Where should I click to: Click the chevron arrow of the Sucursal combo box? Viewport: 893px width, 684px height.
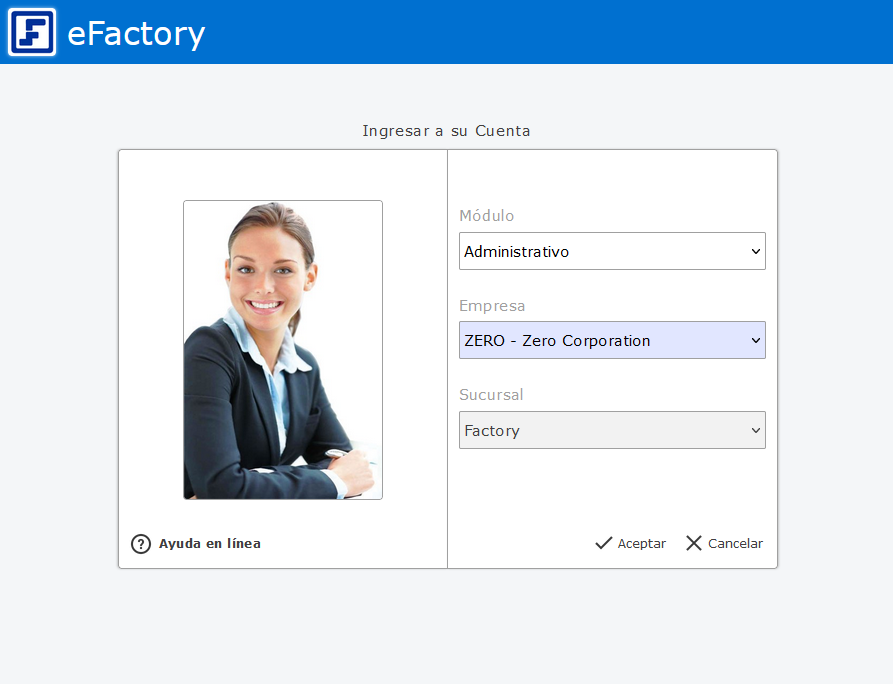[755, 431]
